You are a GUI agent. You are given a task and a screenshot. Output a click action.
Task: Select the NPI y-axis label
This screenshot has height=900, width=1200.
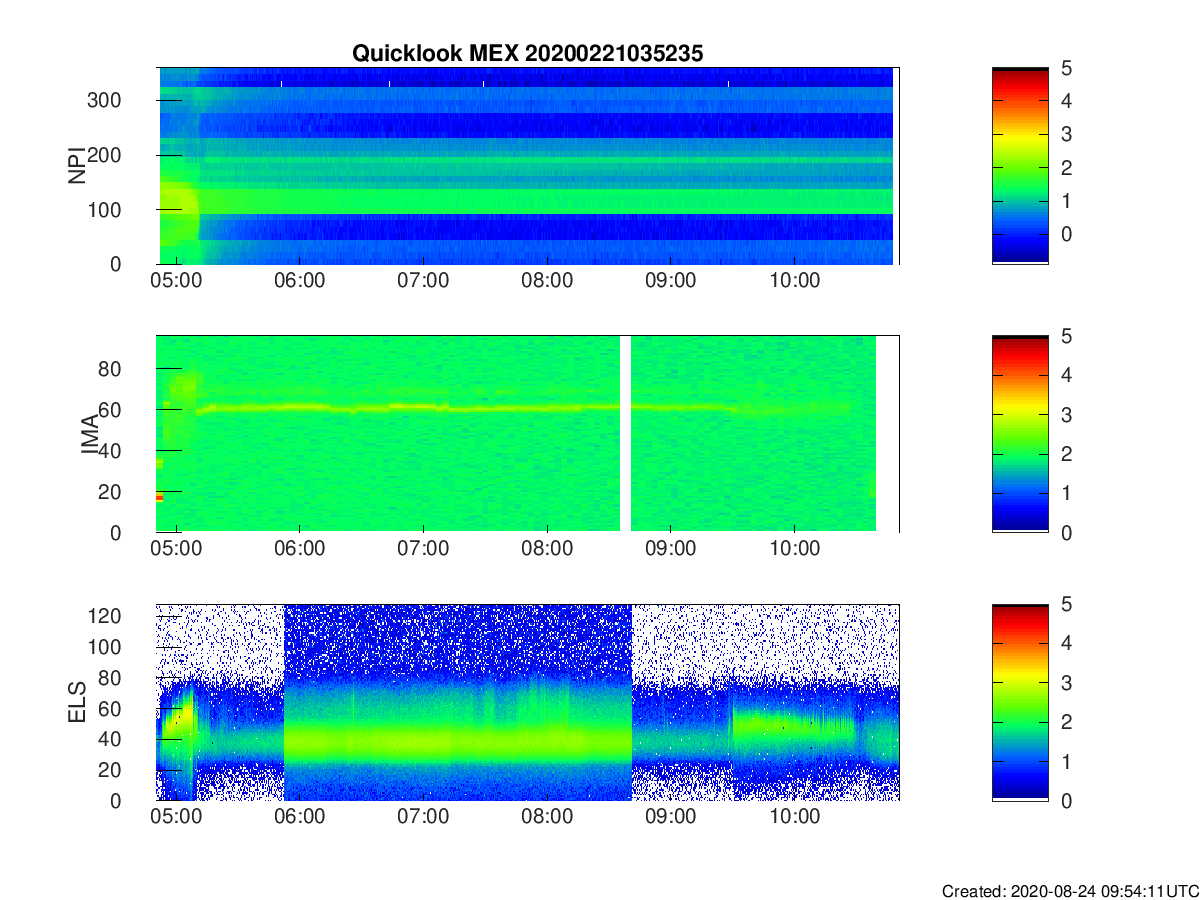pos(76,167)
